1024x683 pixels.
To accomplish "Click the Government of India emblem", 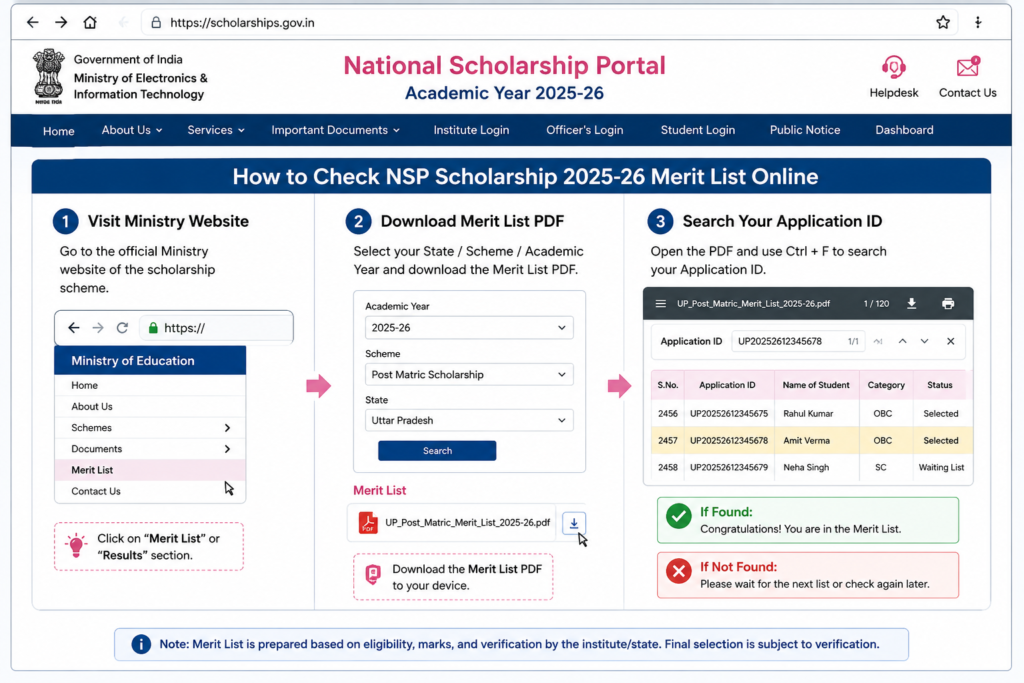I will (x=48, y=76).
